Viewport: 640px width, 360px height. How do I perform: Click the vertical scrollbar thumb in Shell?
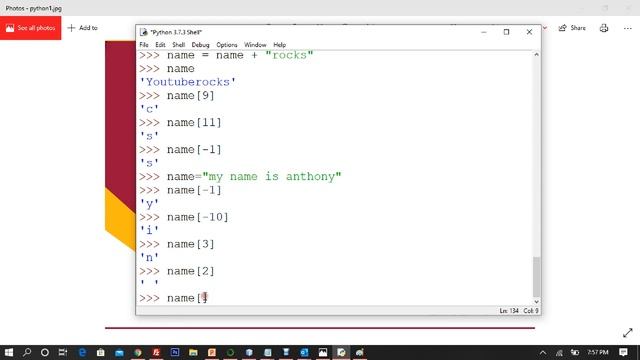[536, 277]
